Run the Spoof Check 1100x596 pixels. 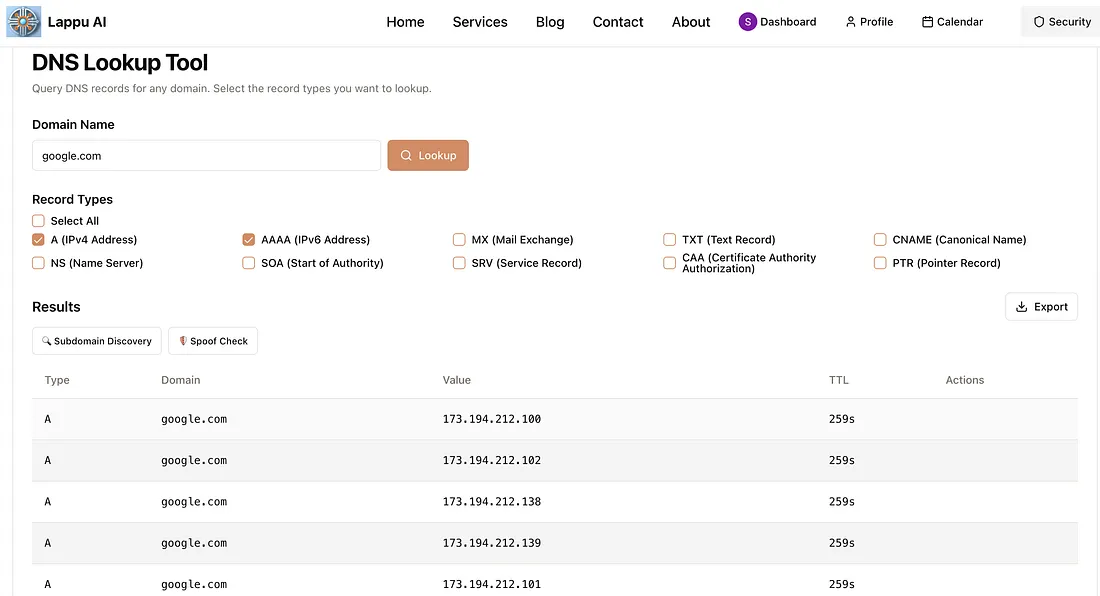[x=213, y=341]
